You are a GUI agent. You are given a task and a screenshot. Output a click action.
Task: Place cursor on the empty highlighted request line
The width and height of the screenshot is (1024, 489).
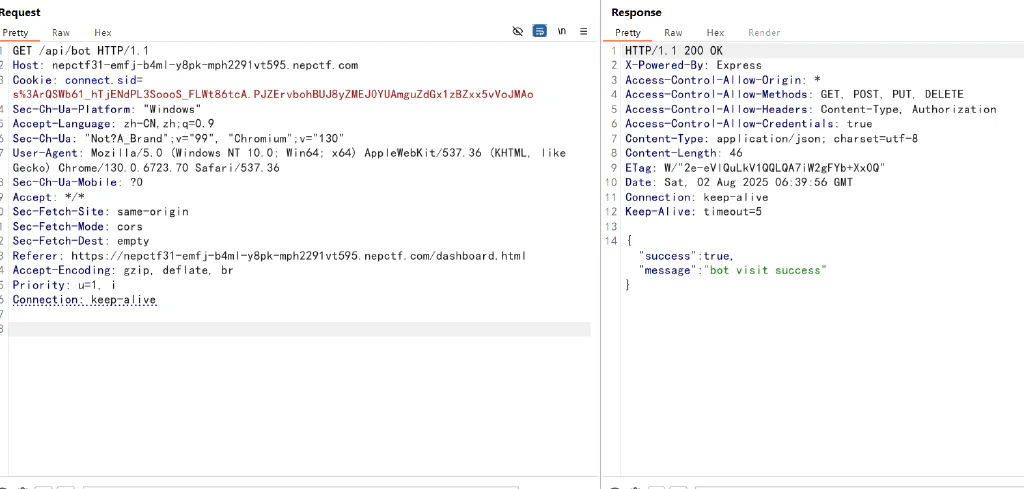pyautogui.click(x=299, y=329)
